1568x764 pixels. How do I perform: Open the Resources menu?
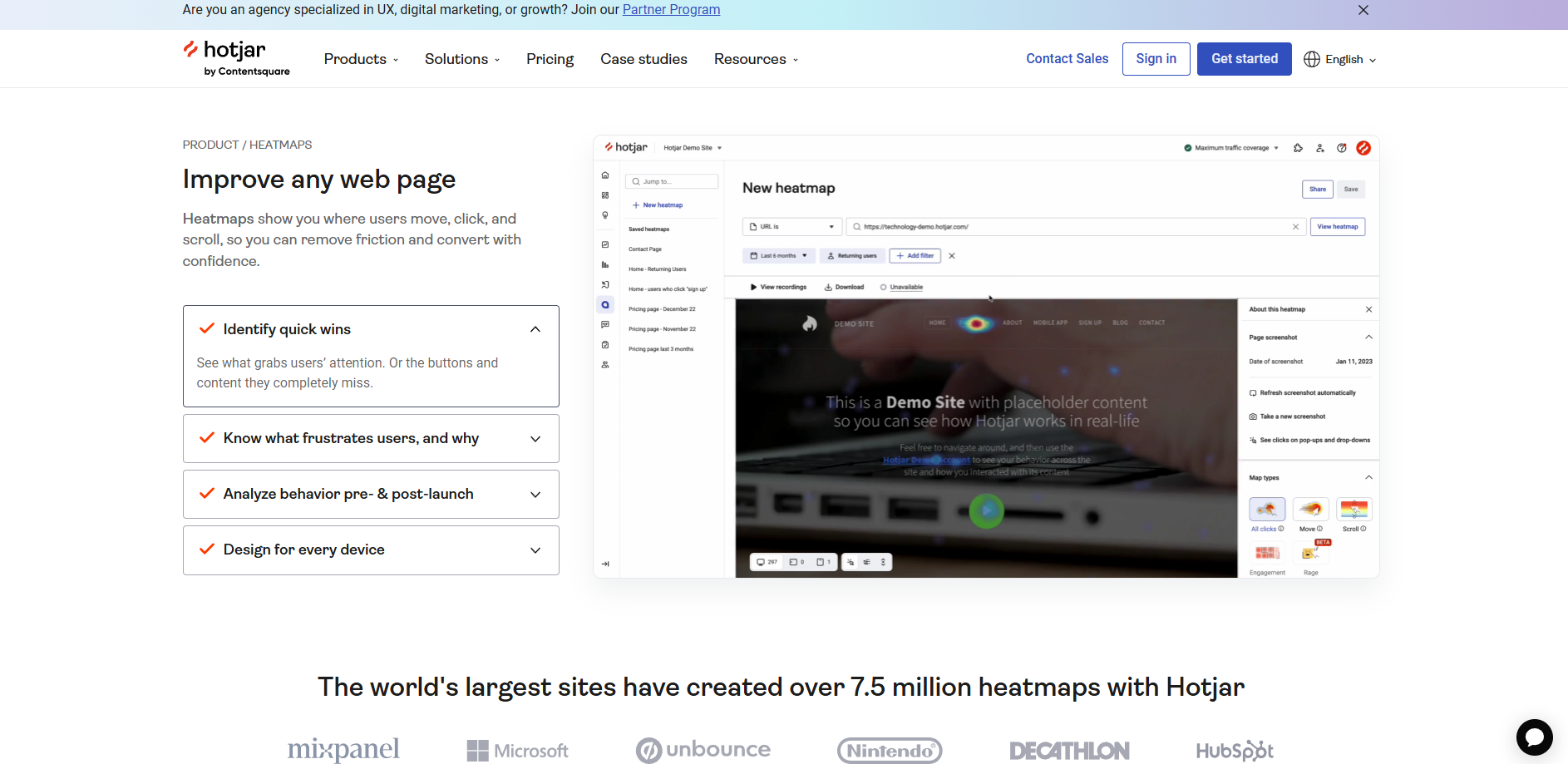756,59
